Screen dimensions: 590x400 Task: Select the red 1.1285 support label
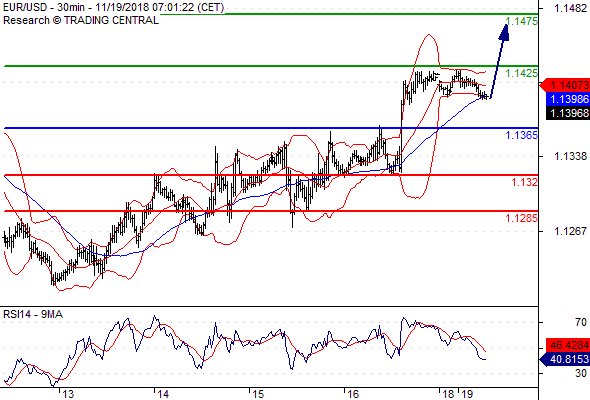tap(522, 218)
